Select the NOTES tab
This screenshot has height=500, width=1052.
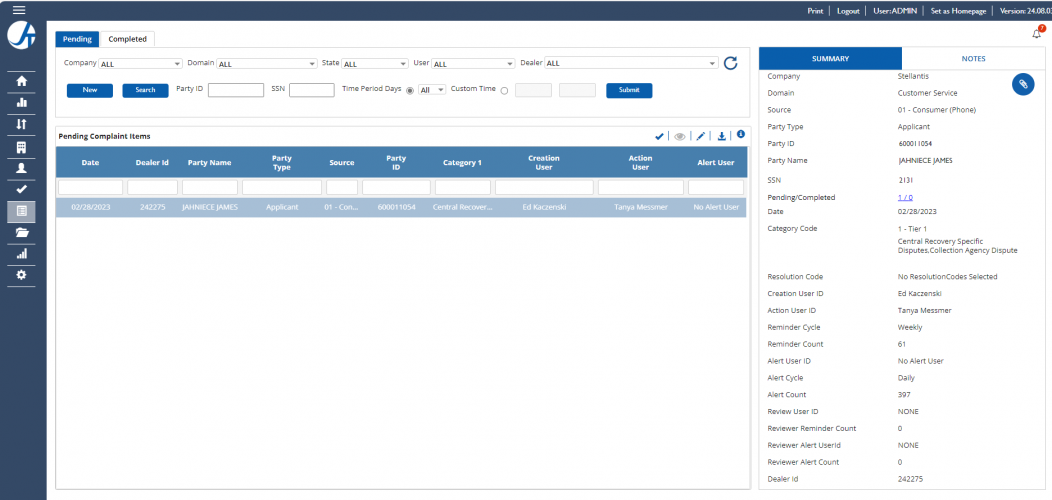(973, 58)
